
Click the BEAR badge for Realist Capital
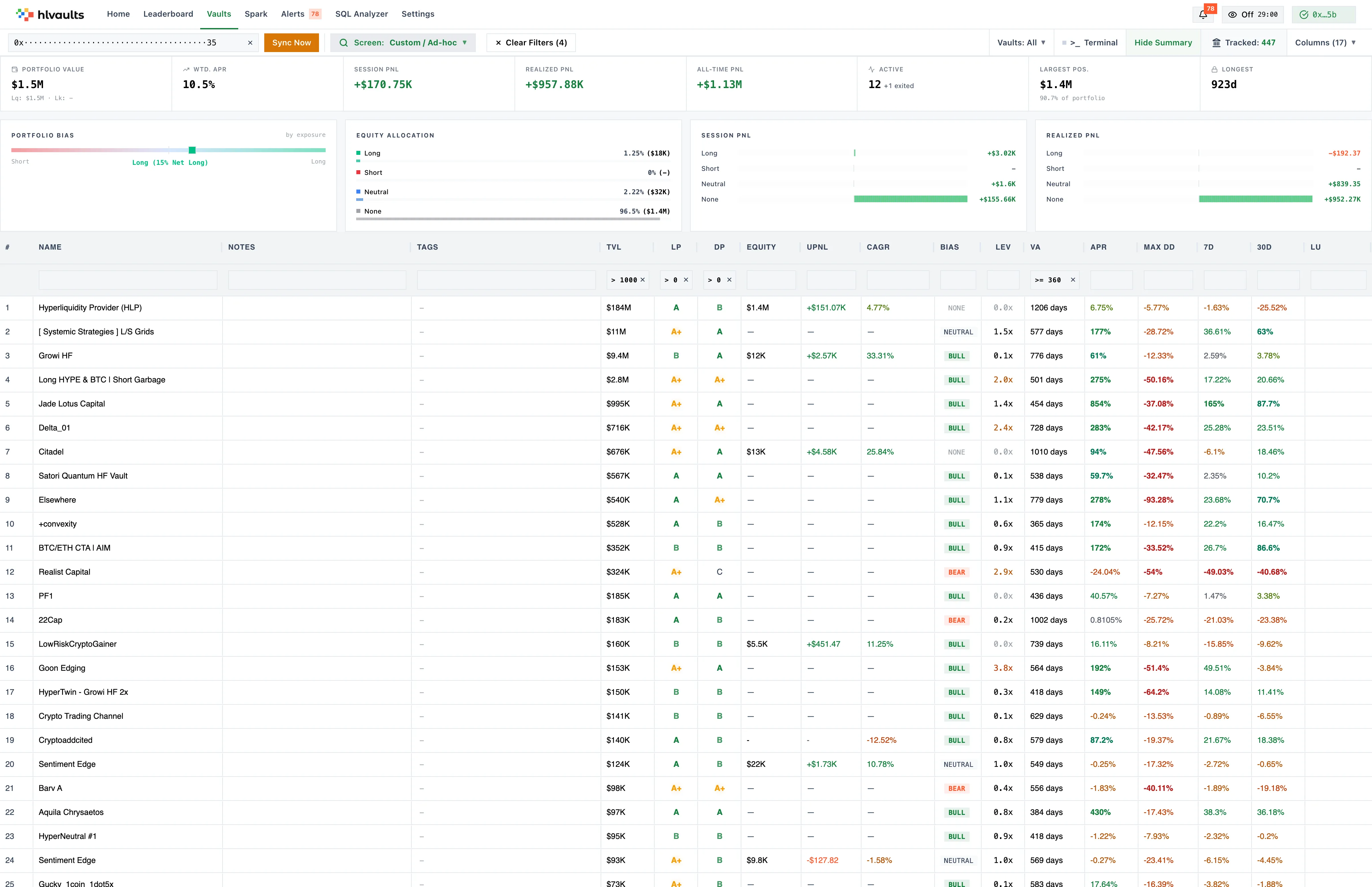(956, 572)
